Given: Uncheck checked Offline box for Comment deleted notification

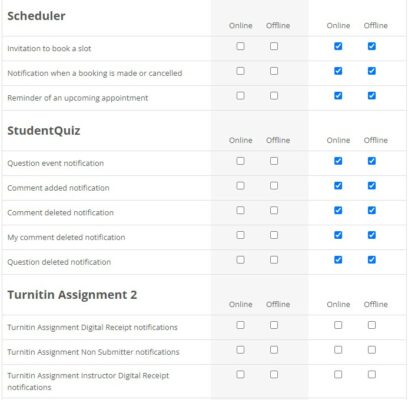Looking at the screenshot, I should 372,210.
